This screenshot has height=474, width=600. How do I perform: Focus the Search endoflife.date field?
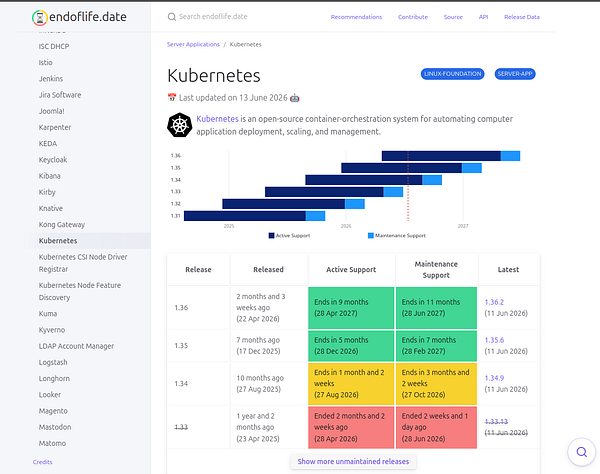213,17
